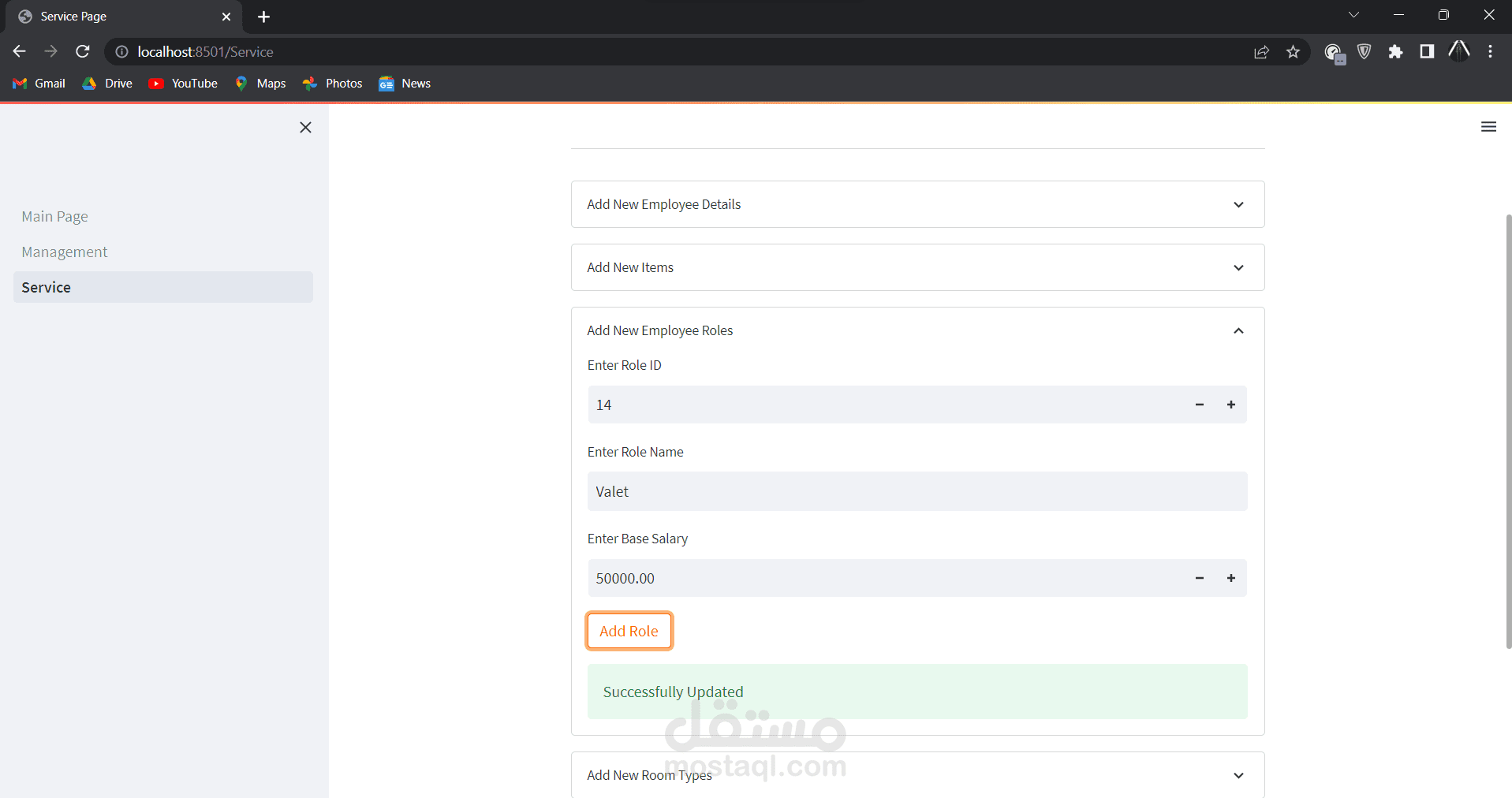
Task: Open the profile icon next to side panel
Action: [x=1459, y=51]
